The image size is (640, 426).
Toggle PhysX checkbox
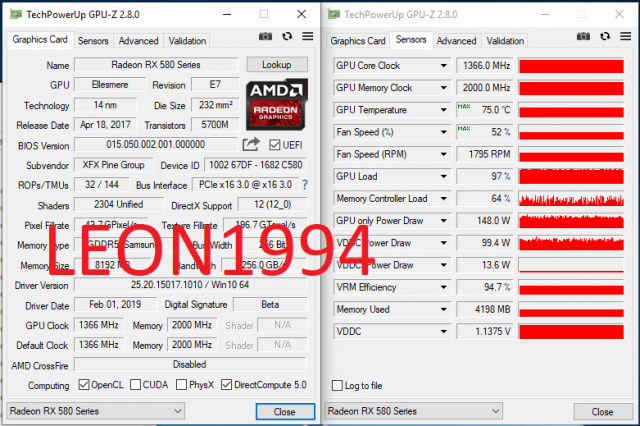pos(182,384)
